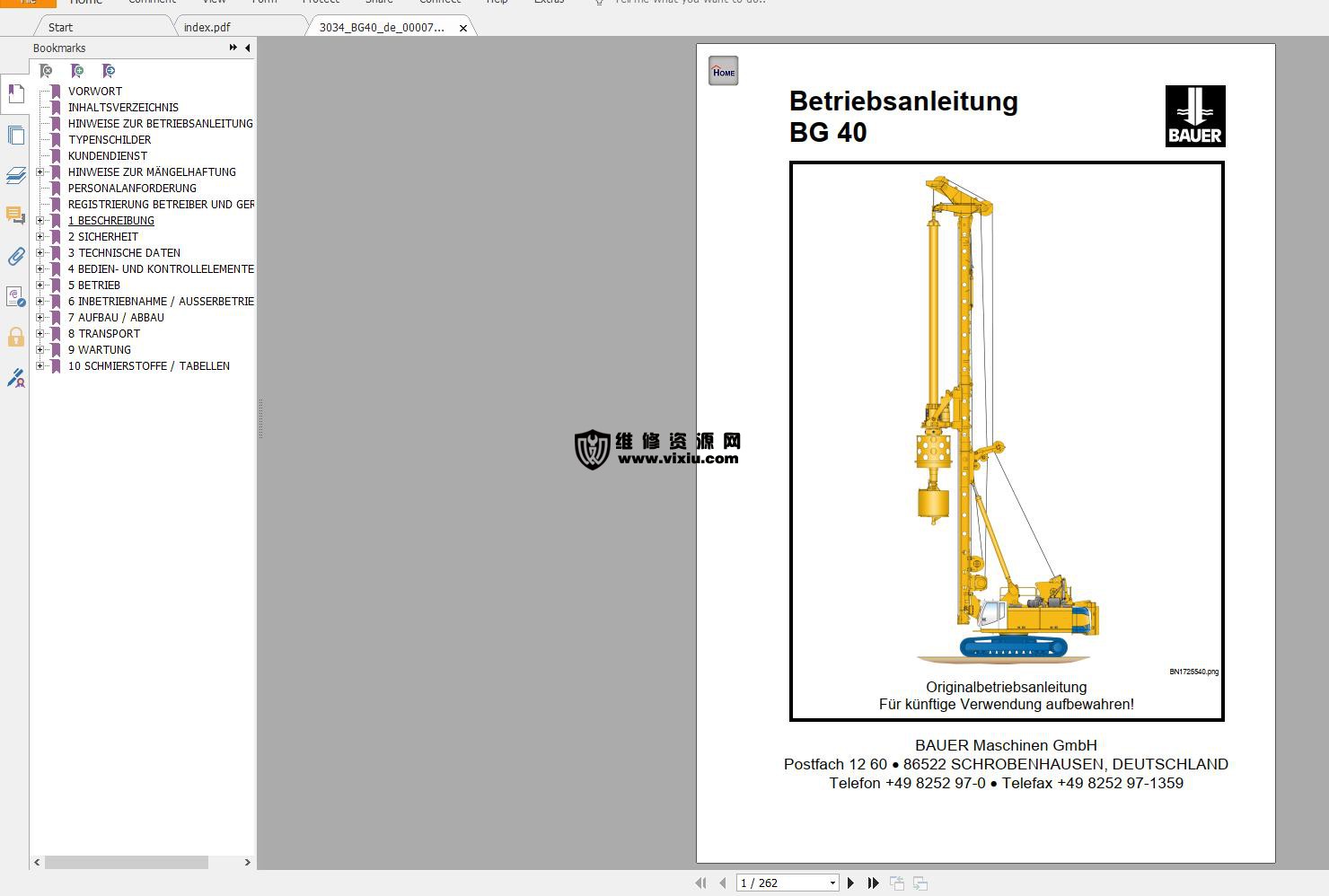The image size is (1329, 896).
Task: Click the next view icon
Action: [920, 883]
